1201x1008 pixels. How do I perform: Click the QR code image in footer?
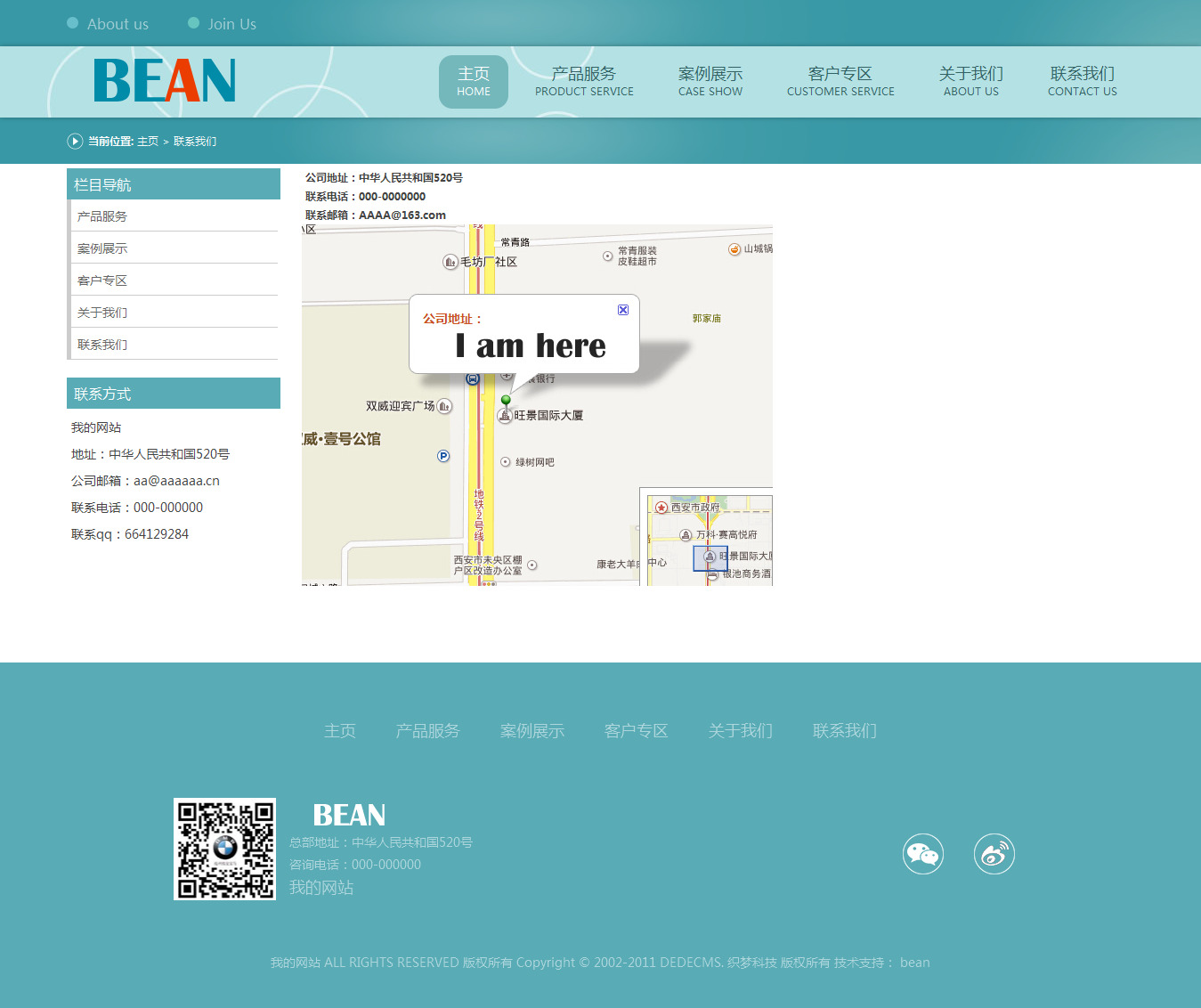224,849
